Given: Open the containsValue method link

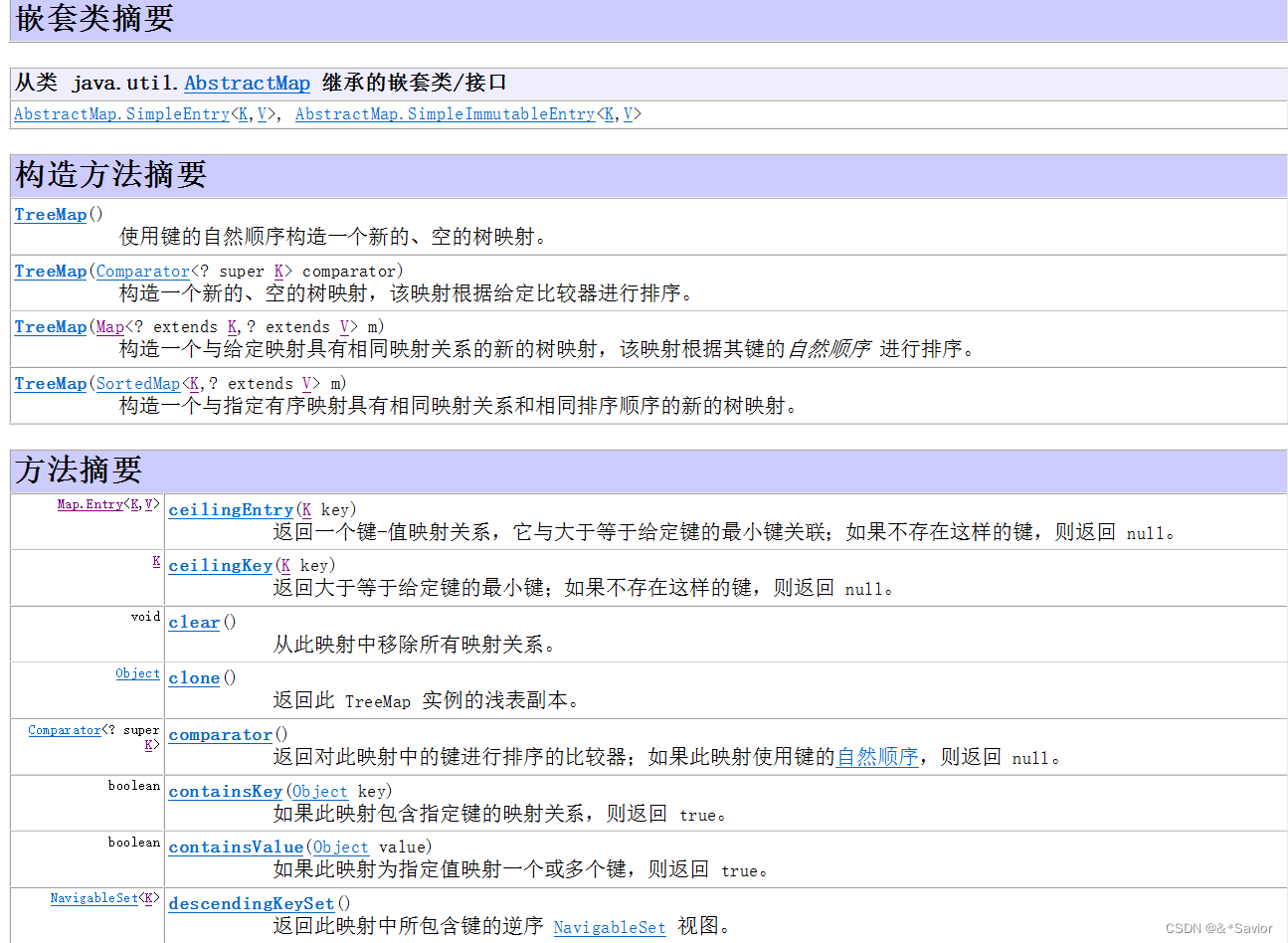Looking at the screenshot, I should click(x=236, y=847).
